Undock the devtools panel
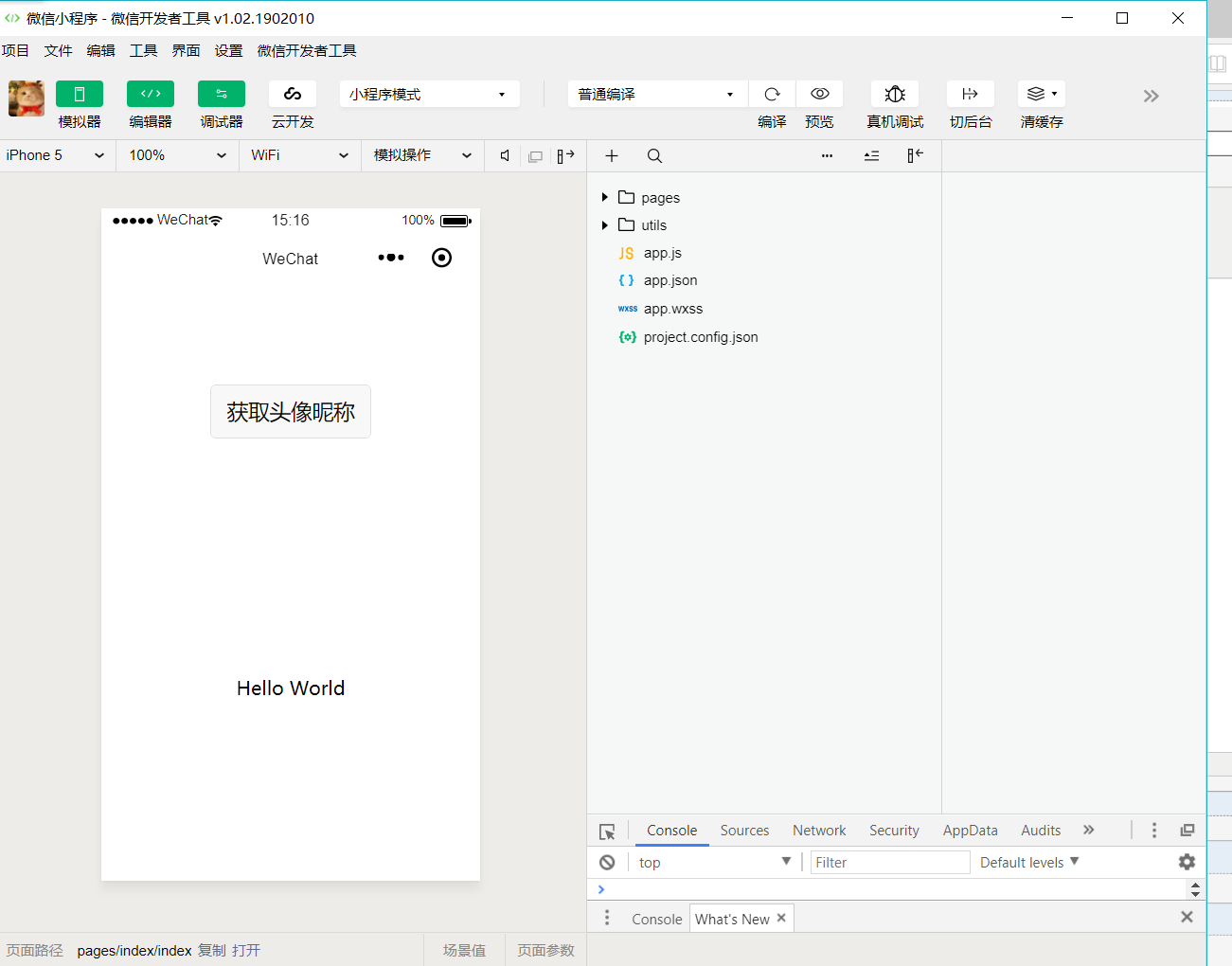This screenshot has height=966, width=1232. tap(1187, 831)
